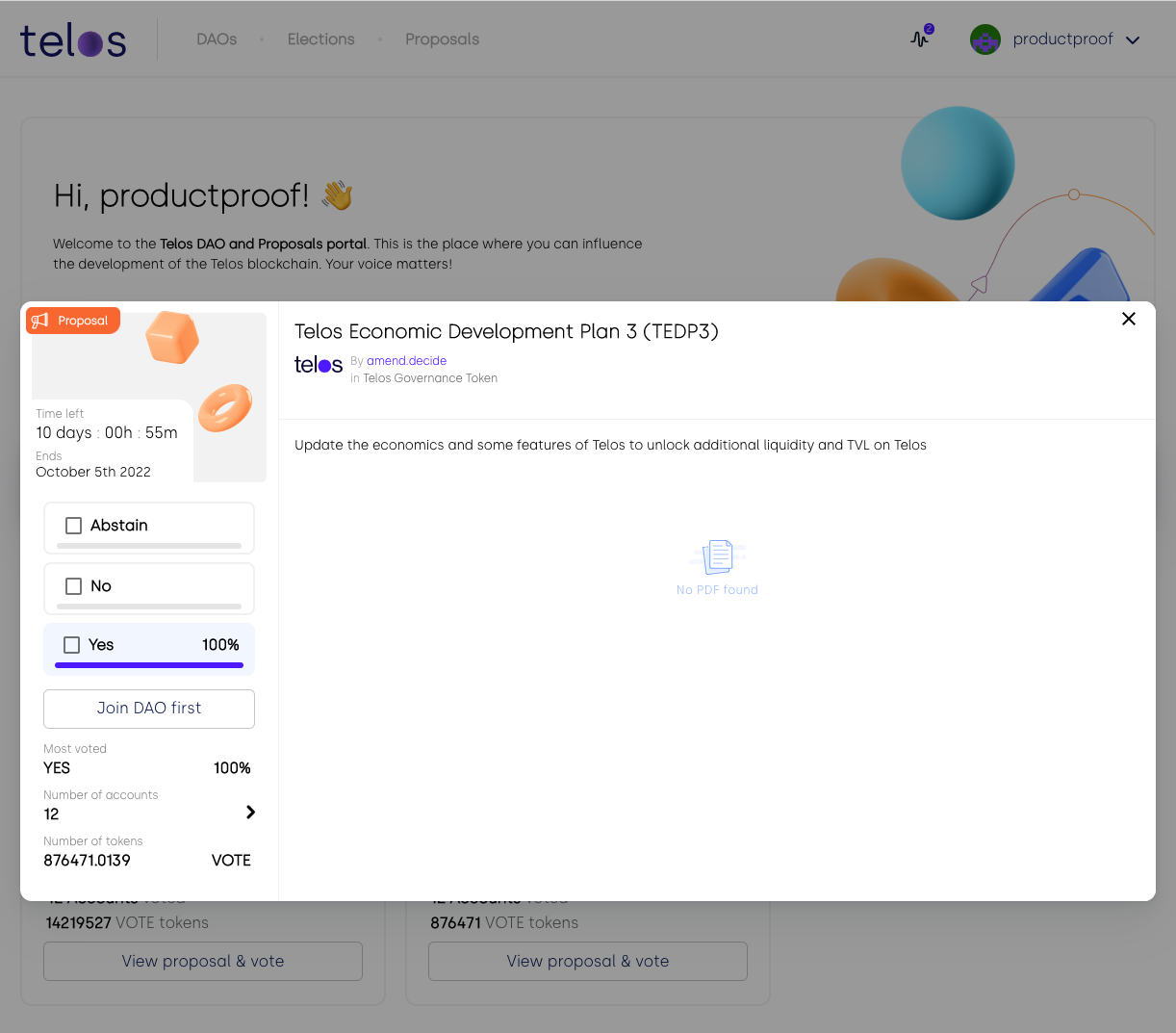
Task: Open the Elections menu
Action: coord(320,39)
